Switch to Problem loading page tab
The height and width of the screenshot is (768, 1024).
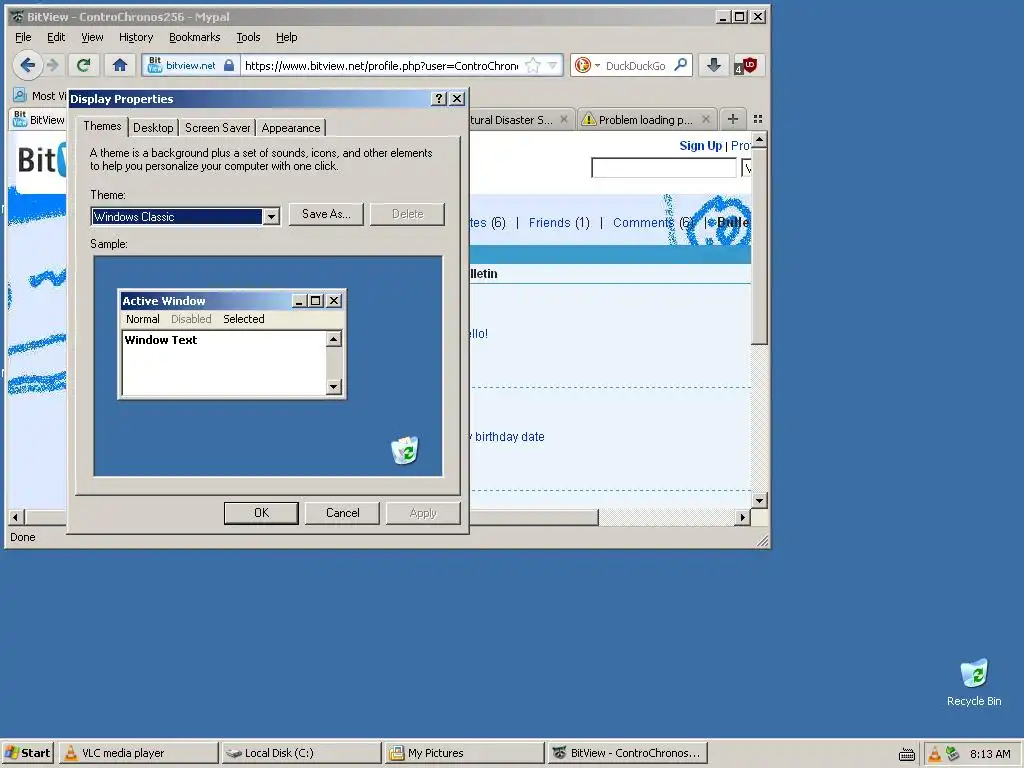coord(645,120)
